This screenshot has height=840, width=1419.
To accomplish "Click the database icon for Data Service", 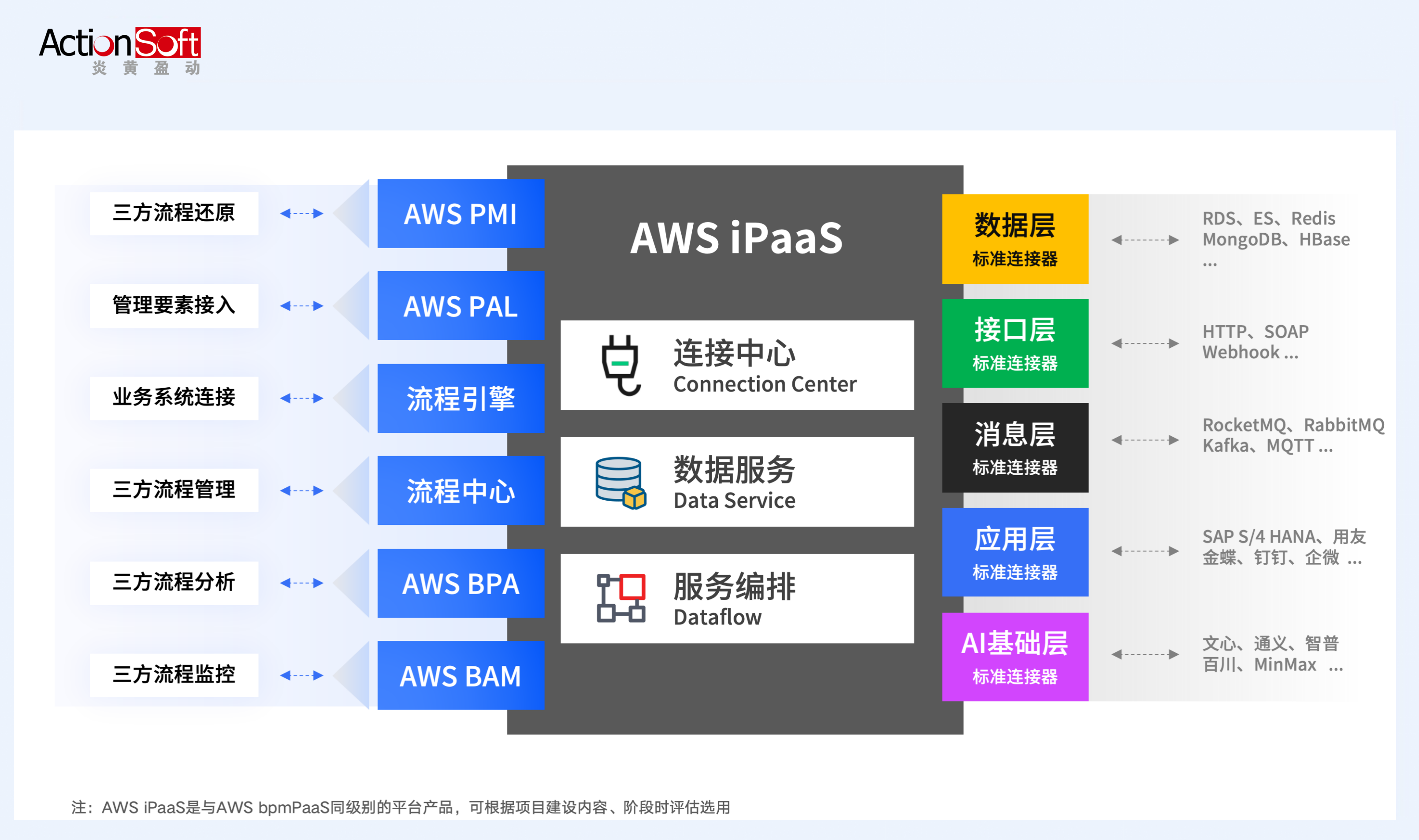I will 620,483.
